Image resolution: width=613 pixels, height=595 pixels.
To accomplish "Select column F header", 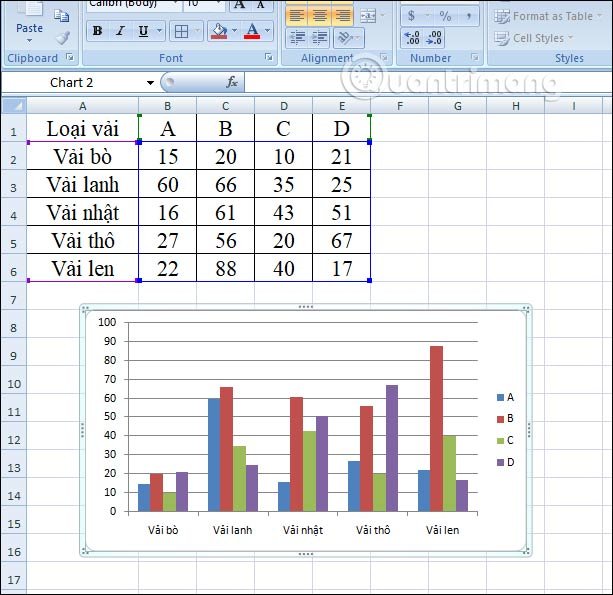I will click(399, 105).
